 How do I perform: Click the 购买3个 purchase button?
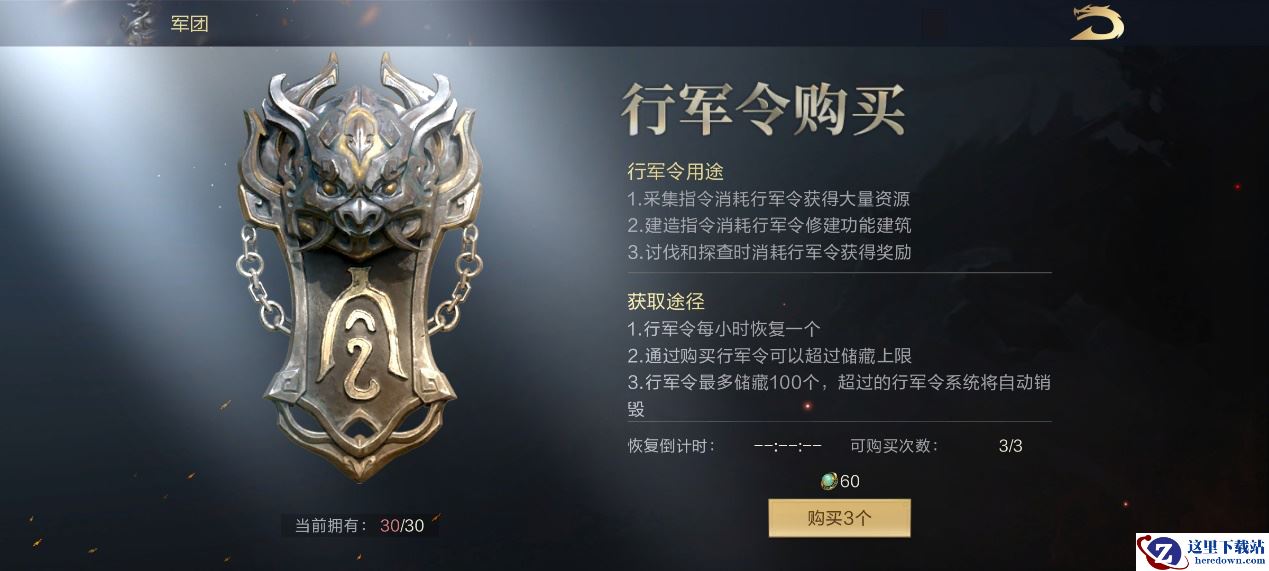click(x=839, y=518)
